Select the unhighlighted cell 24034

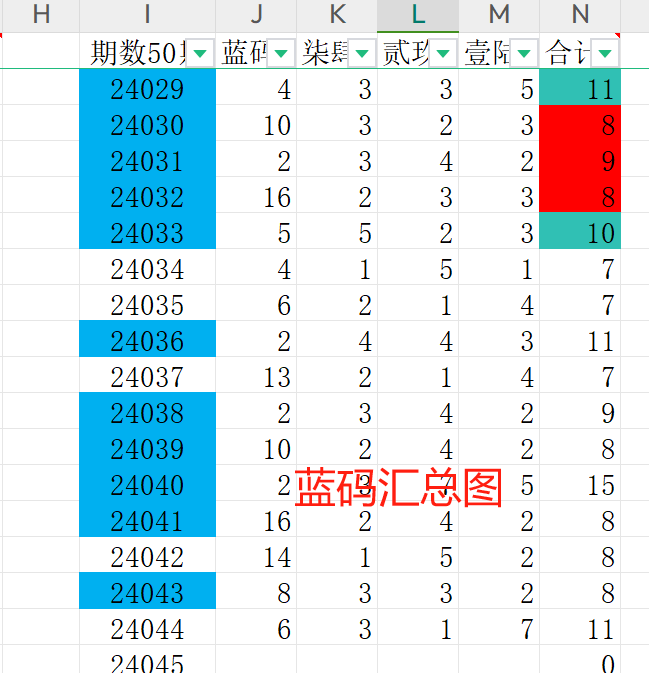tap(147, 267)
